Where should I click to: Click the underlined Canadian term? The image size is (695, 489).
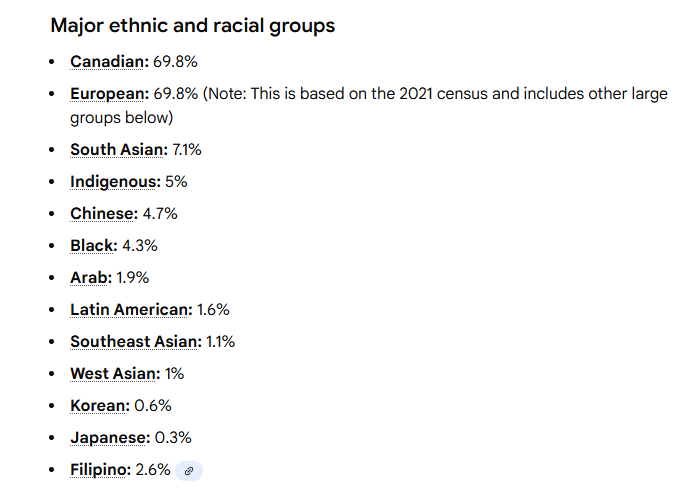click(x=108, y=62)
